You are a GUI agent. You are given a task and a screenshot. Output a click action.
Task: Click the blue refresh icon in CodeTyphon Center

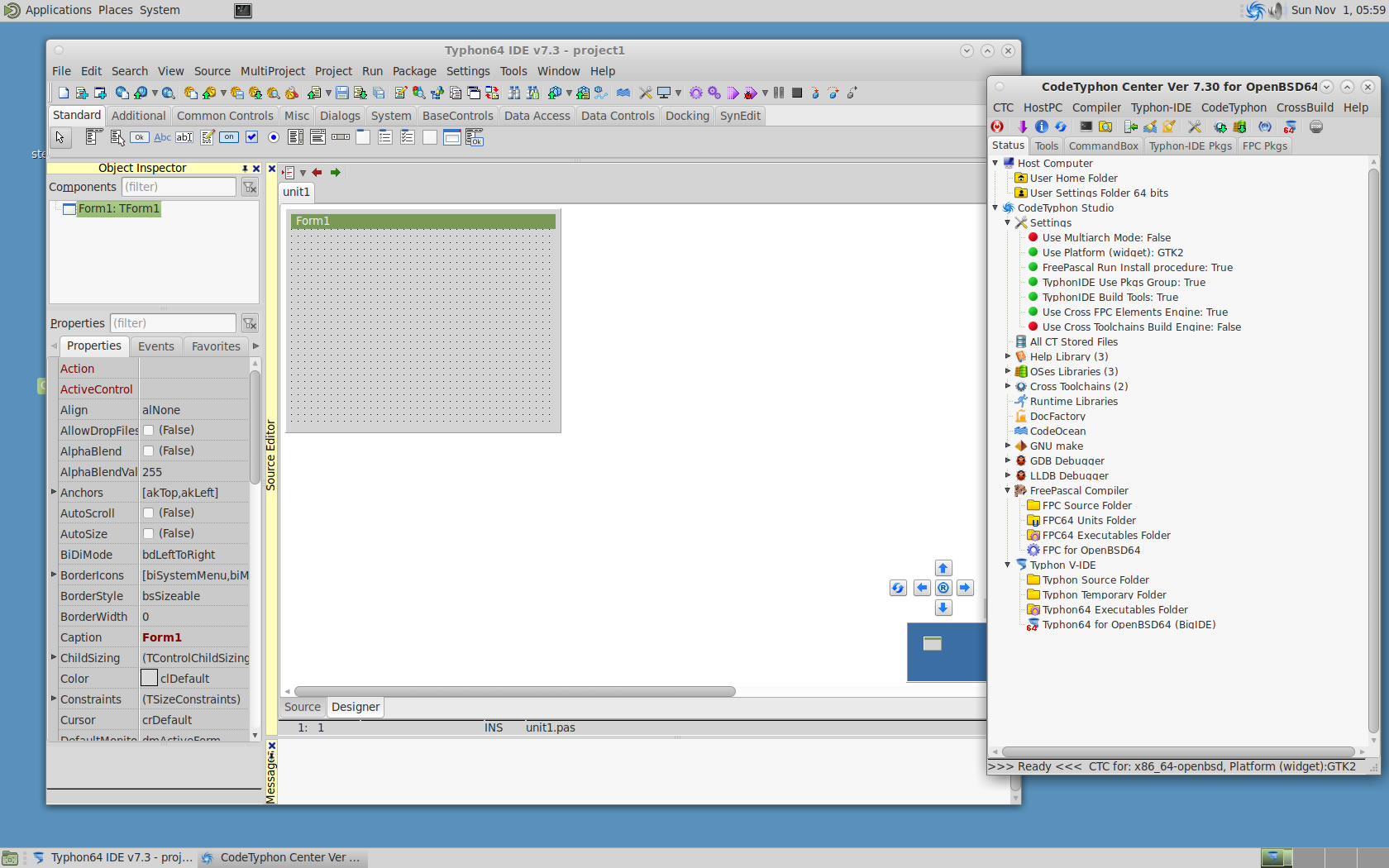tap(1061, 126)
